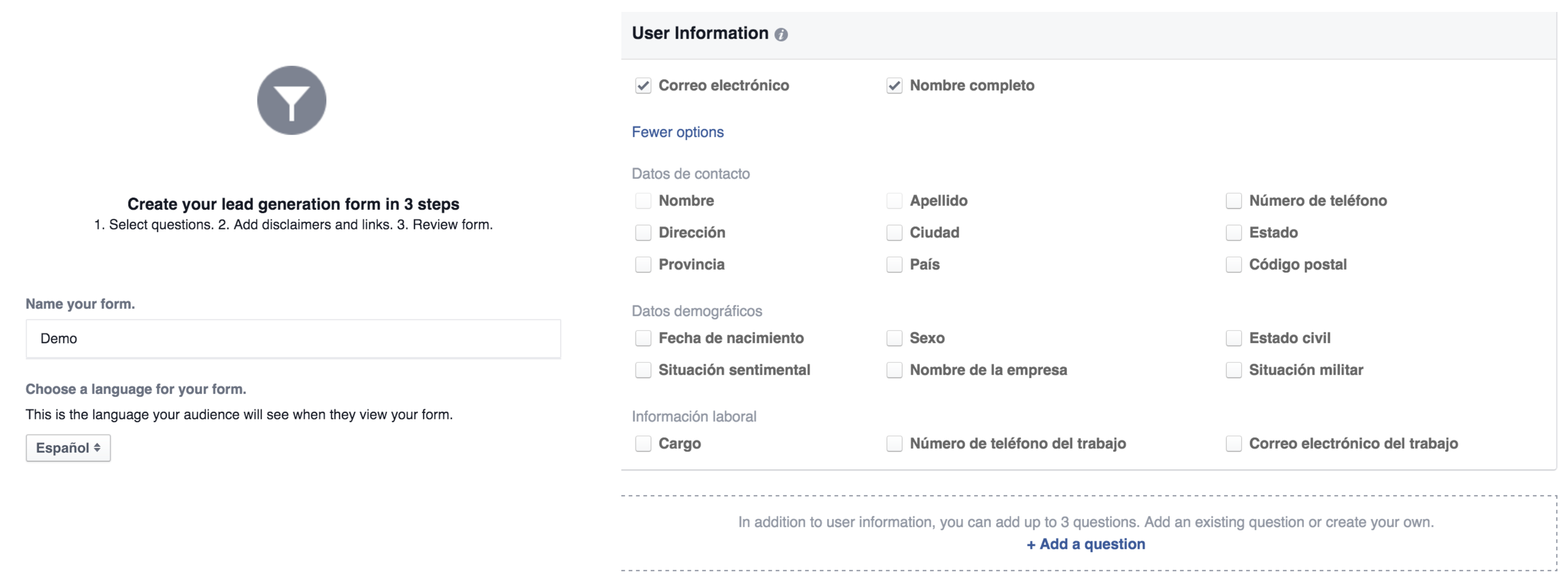1568x583 pixels.
Task: Select the Ciudad checkbox
Action: pyautogui.click(x=894, y=232)
